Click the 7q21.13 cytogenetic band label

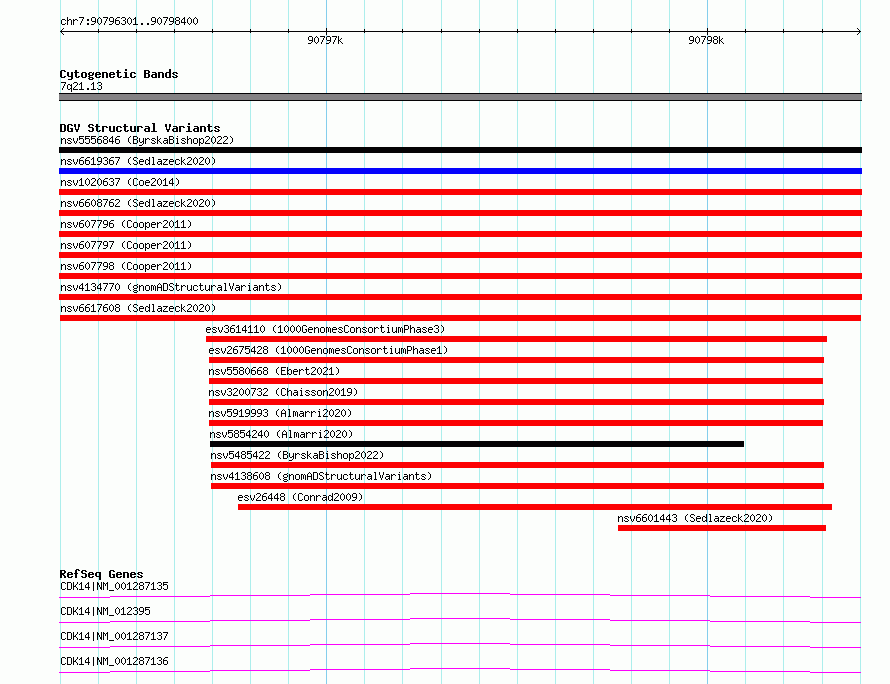tap(81, 86)
